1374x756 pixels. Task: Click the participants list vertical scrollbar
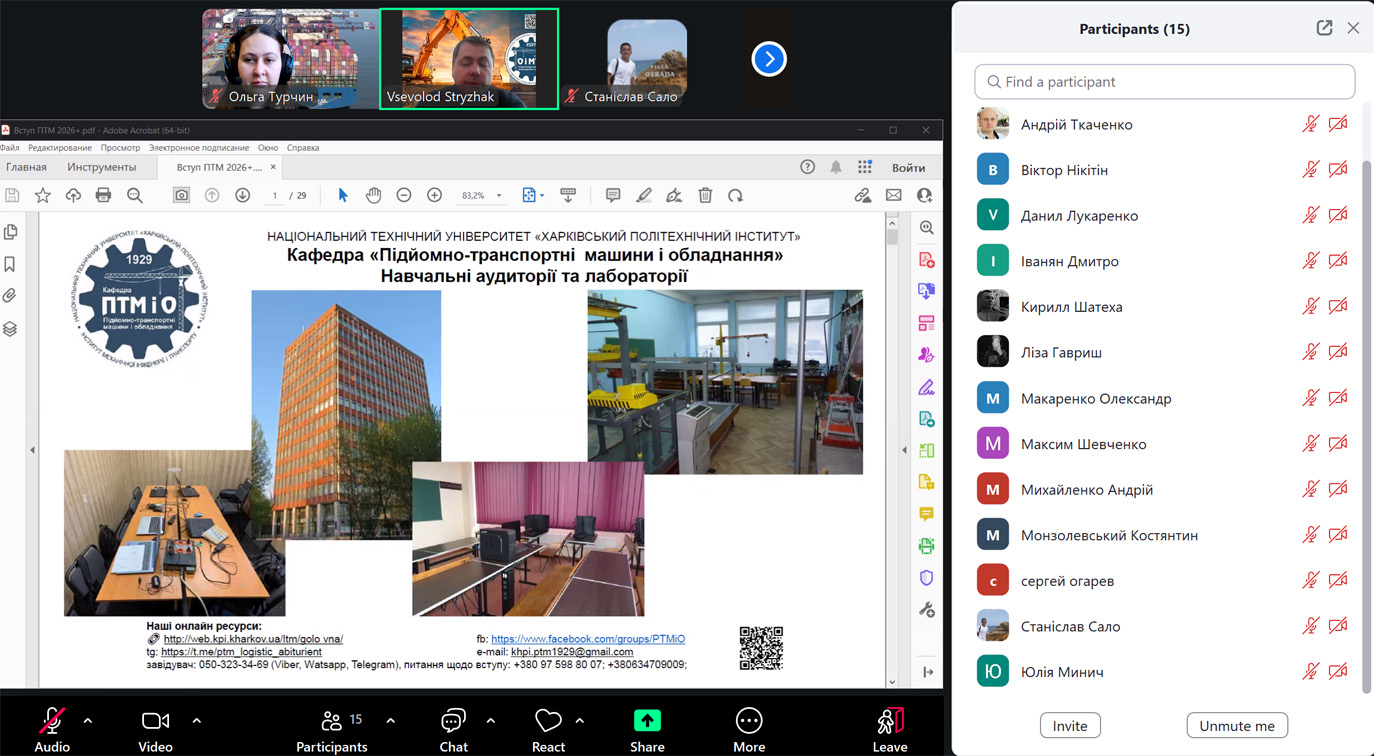1367,420
